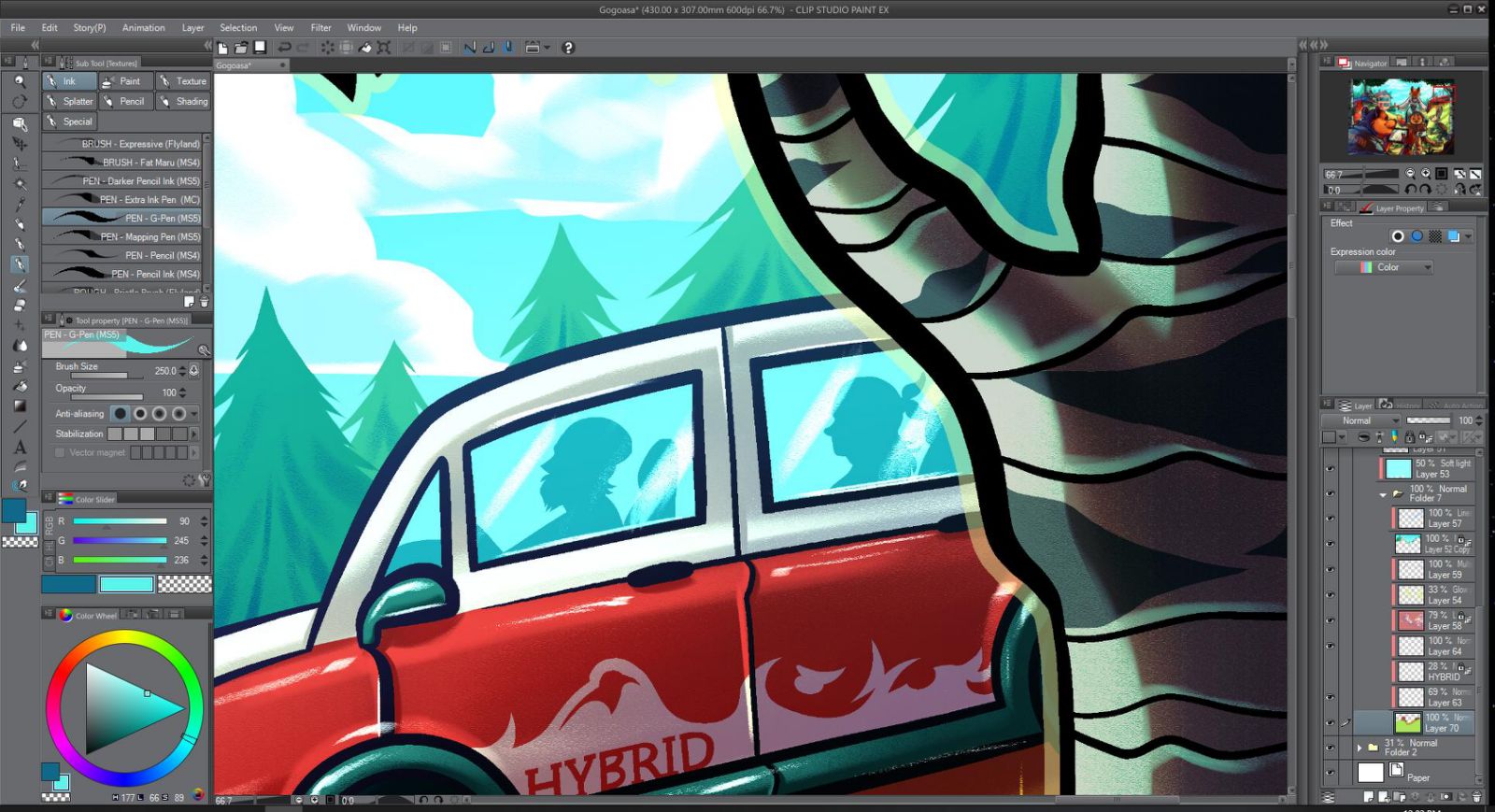Toggle visibility of Layer 57
This screenshot has width=1495, height=812.
[1331, 519]
